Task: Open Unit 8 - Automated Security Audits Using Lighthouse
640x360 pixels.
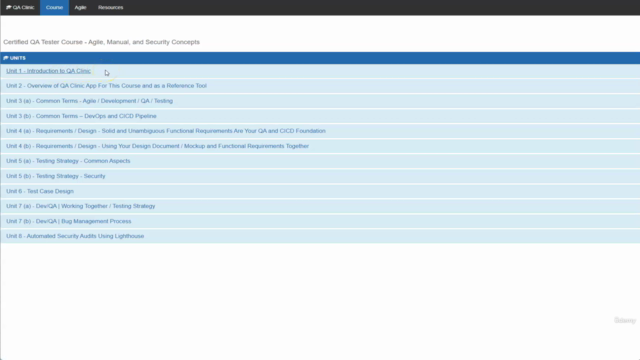Action: pyautogui.click(x=75, y=236)
